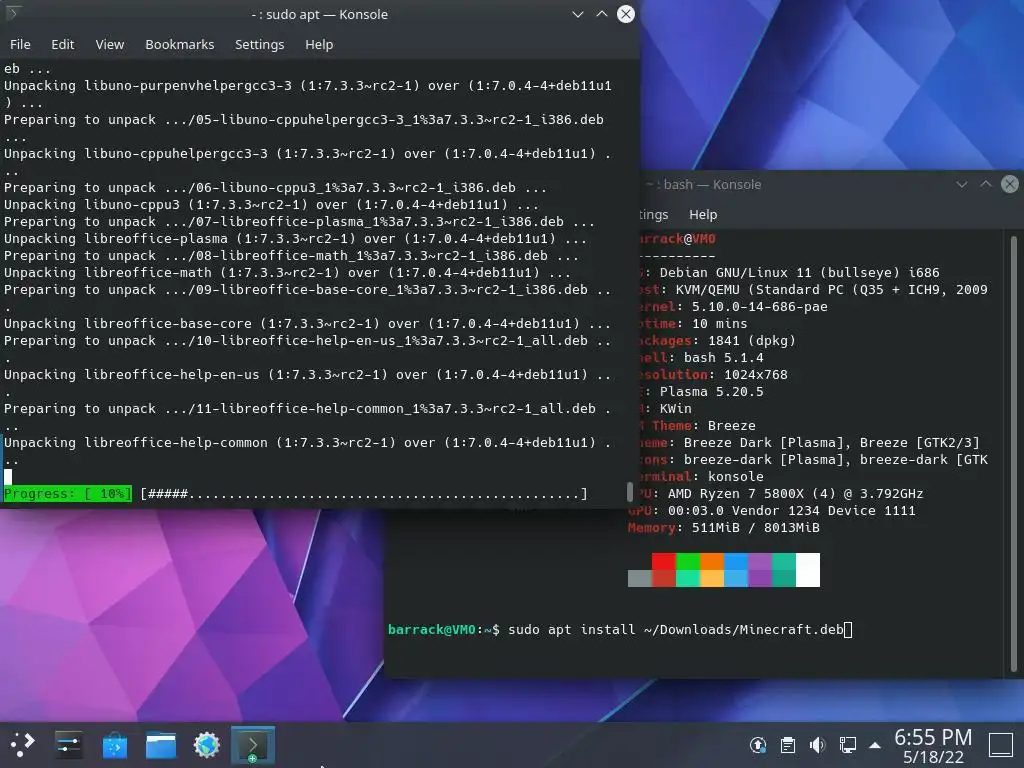Click the Konsole task in the taskbar
This screenshot has height=768, width=1024.
253,745
